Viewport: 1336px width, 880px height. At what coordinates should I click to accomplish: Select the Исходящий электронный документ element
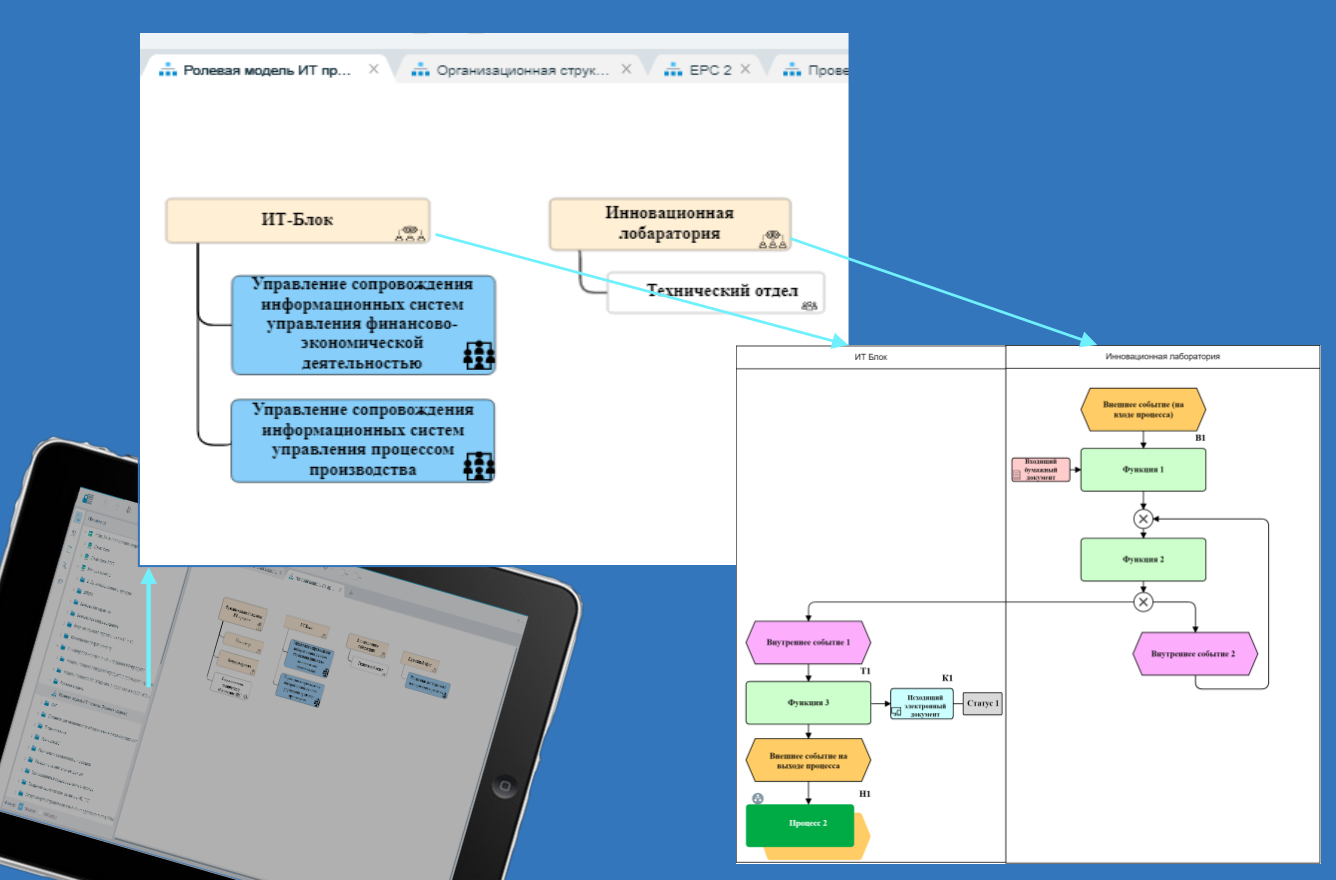click(x=922, y=704)
